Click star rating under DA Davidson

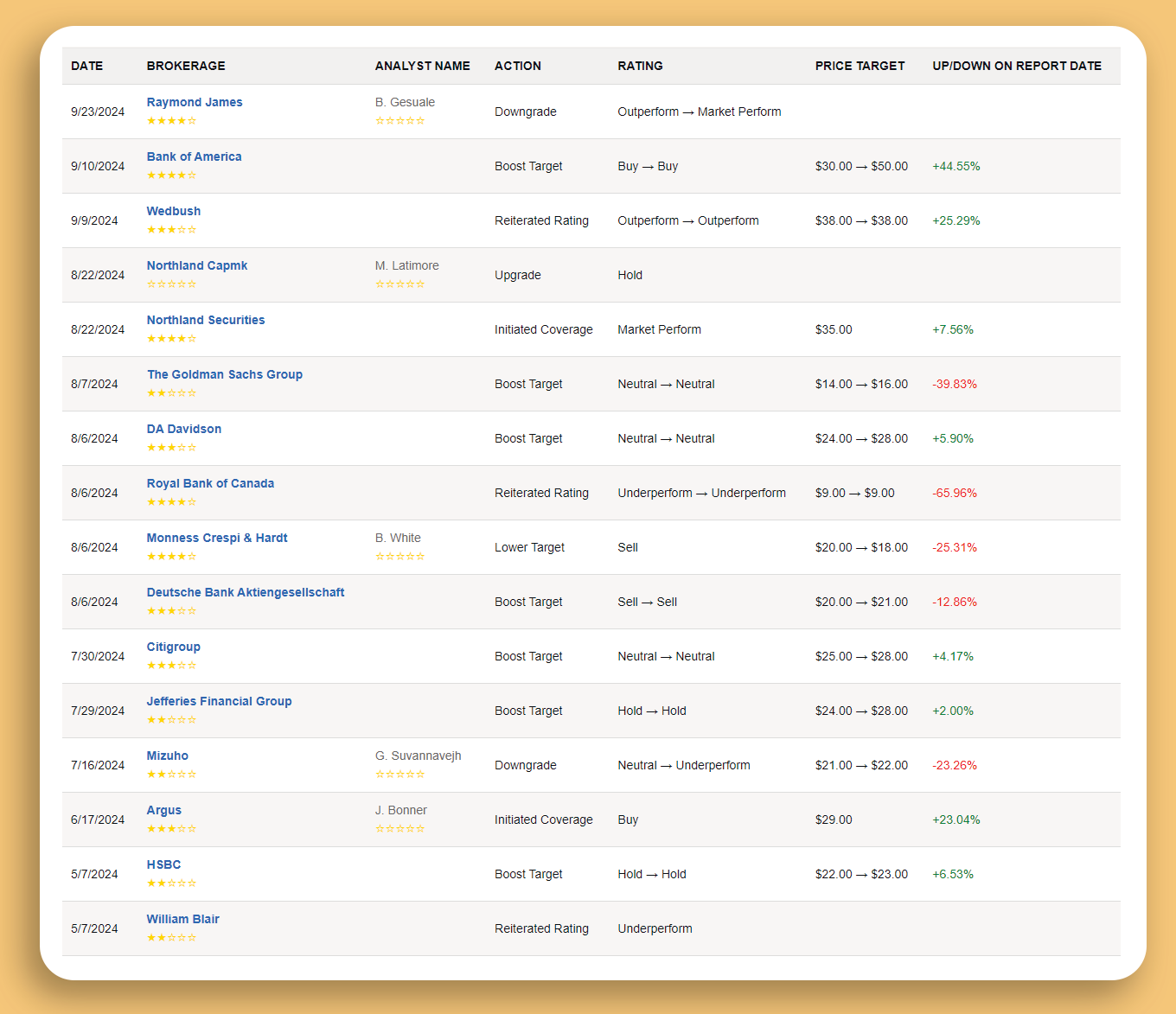coord(172,448)
